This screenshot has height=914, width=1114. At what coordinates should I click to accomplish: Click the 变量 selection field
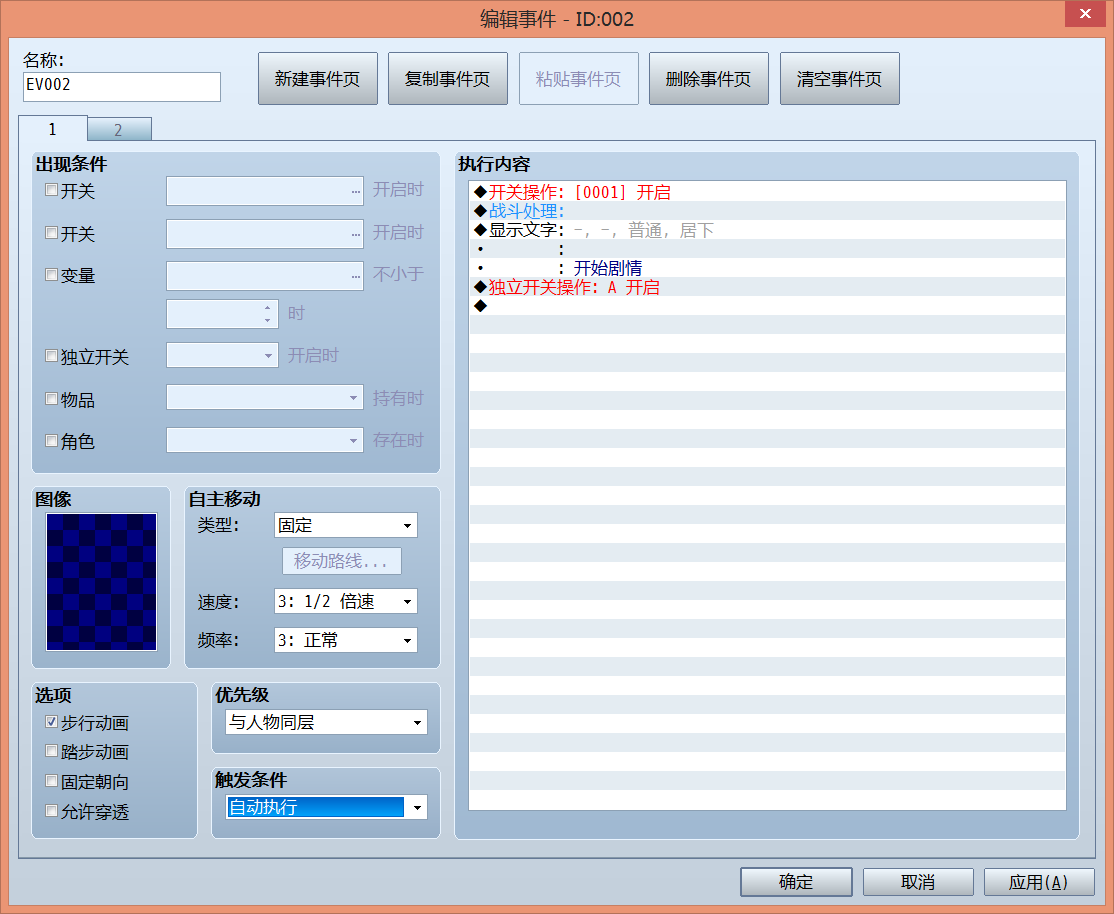click(264, 276)
